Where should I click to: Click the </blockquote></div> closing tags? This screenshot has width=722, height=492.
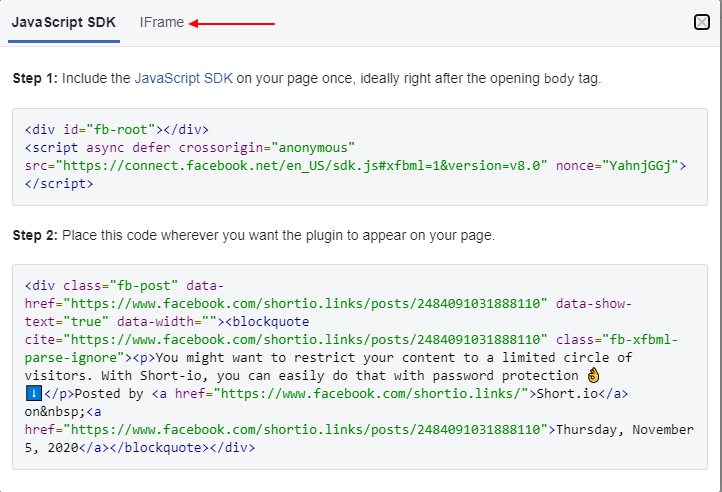[182, 447]
